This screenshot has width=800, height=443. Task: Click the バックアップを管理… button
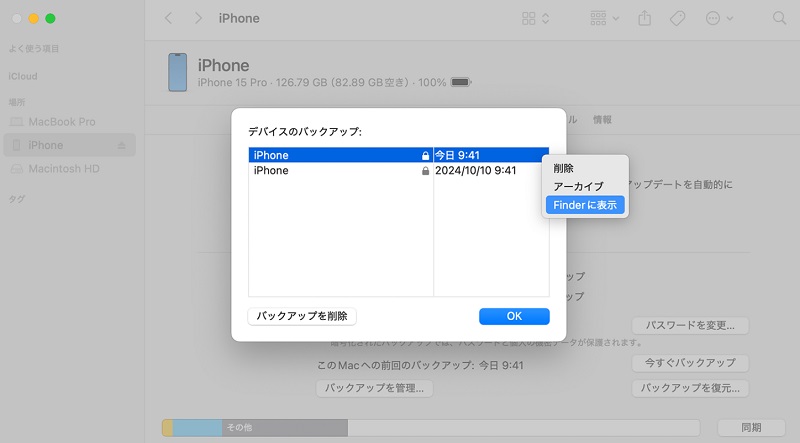[x=374, y=388]
